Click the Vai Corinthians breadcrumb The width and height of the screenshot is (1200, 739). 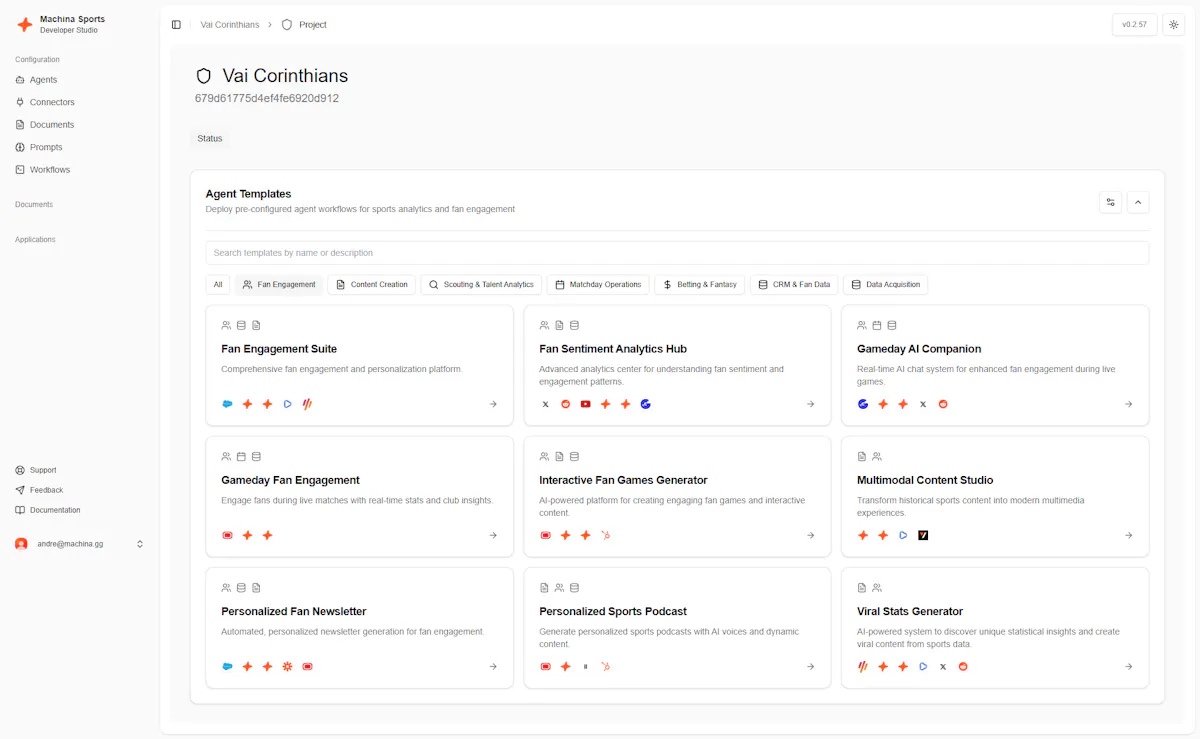(x=230, y=25)
